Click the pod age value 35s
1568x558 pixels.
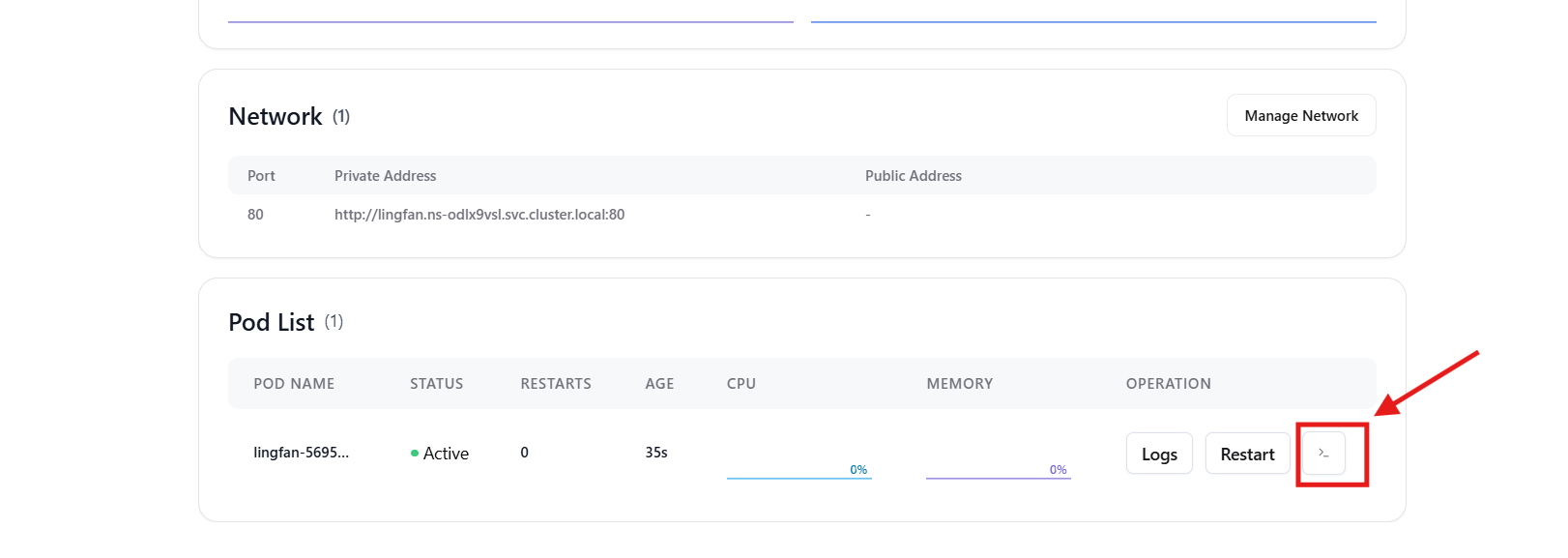click(x=656, y=453)
